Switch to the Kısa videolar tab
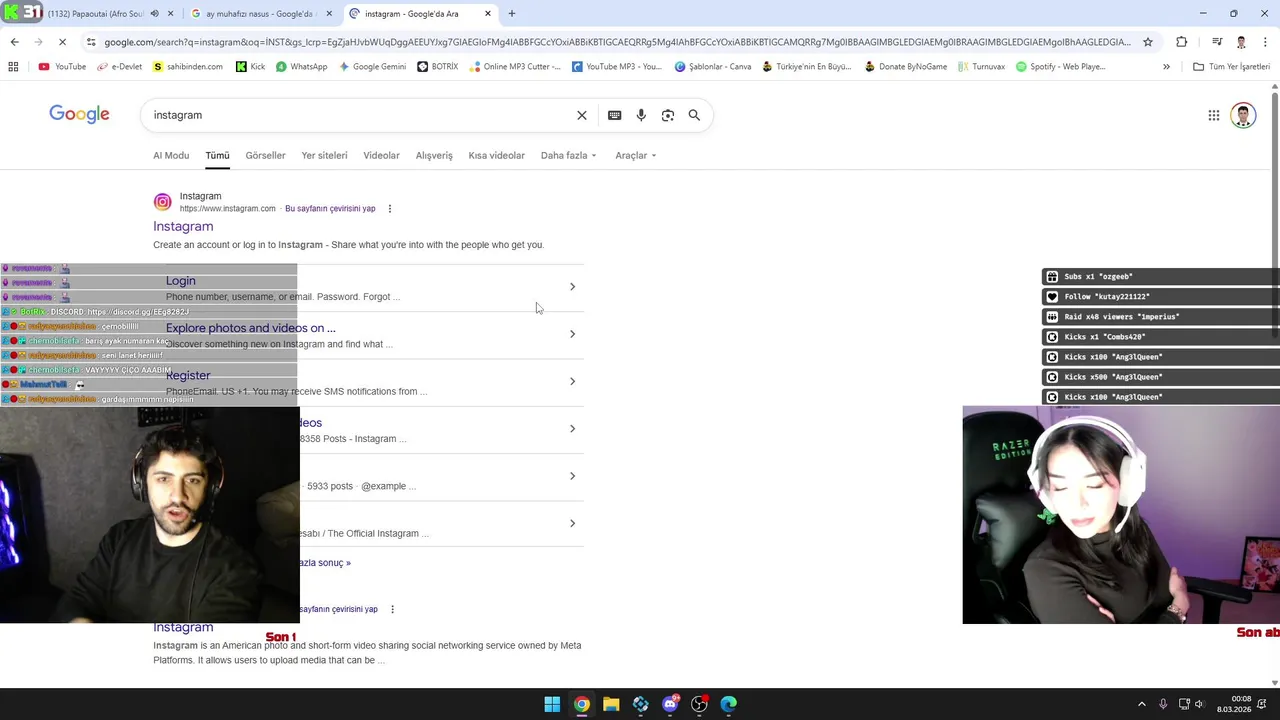 click(496, 156)
